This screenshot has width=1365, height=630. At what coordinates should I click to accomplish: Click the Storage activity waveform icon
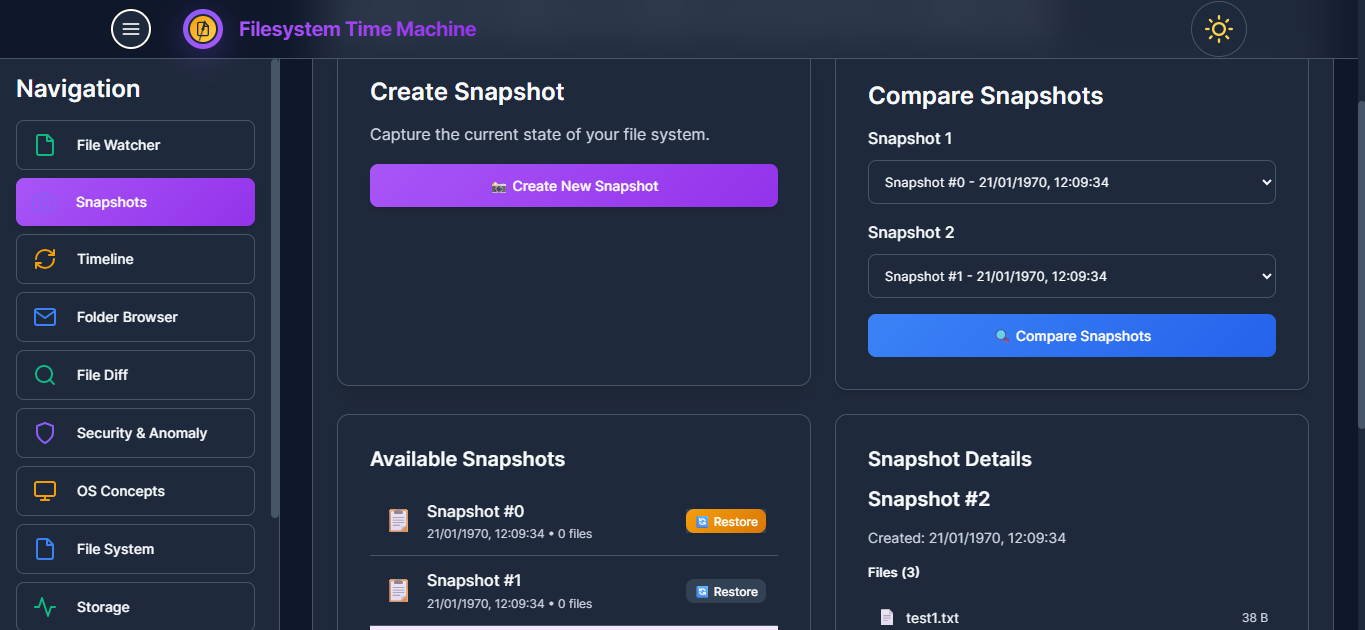[43, 606]
